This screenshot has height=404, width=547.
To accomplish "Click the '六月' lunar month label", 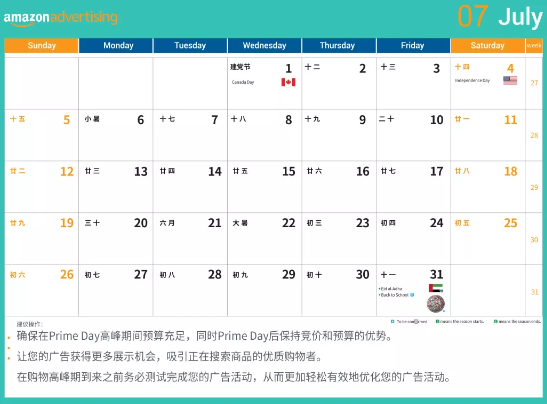I will (167, 223).
